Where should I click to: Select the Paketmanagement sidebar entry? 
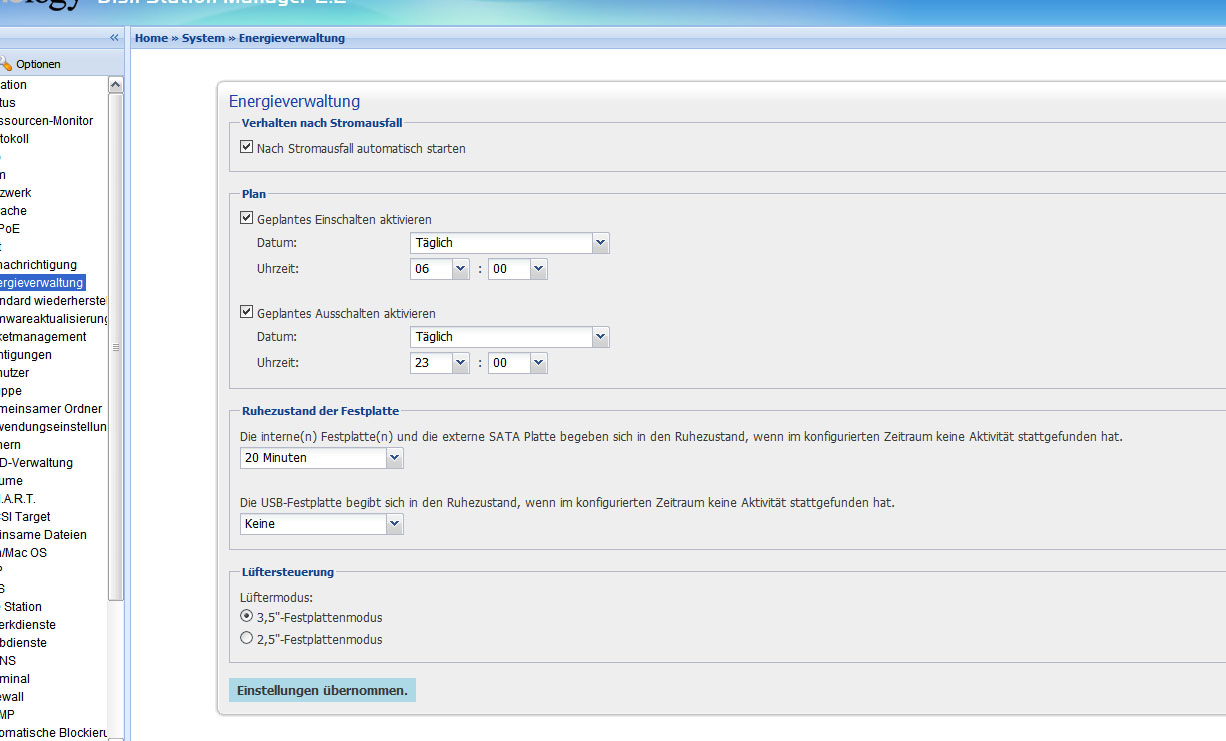tap(43, 337)
